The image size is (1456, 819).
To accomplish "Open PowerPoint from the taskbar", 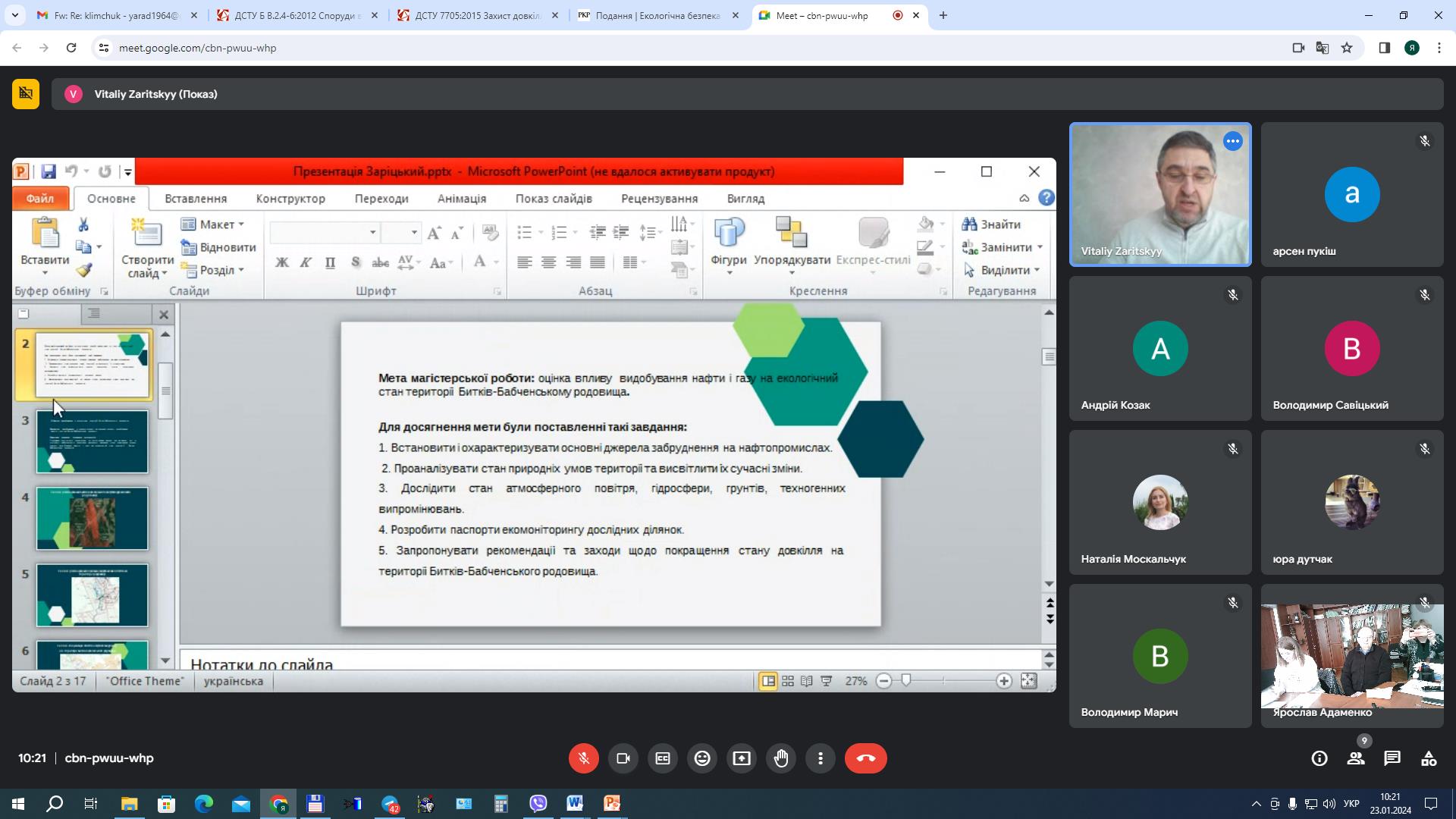I will [611, 804].
